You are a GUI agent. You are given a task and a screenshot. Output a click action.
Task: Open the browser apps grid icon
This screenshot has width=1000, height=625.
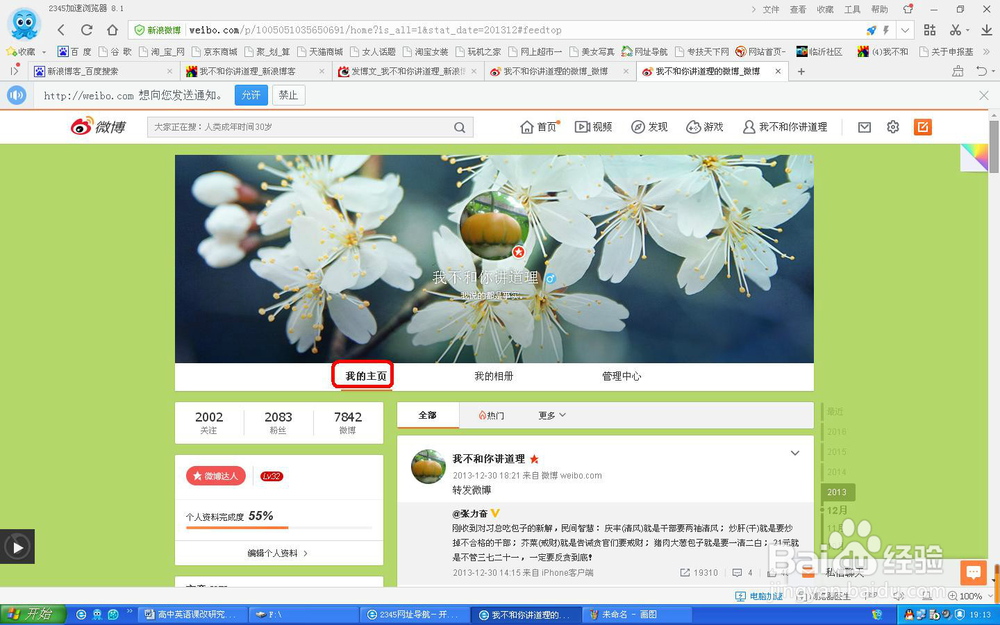pos(930,30)
